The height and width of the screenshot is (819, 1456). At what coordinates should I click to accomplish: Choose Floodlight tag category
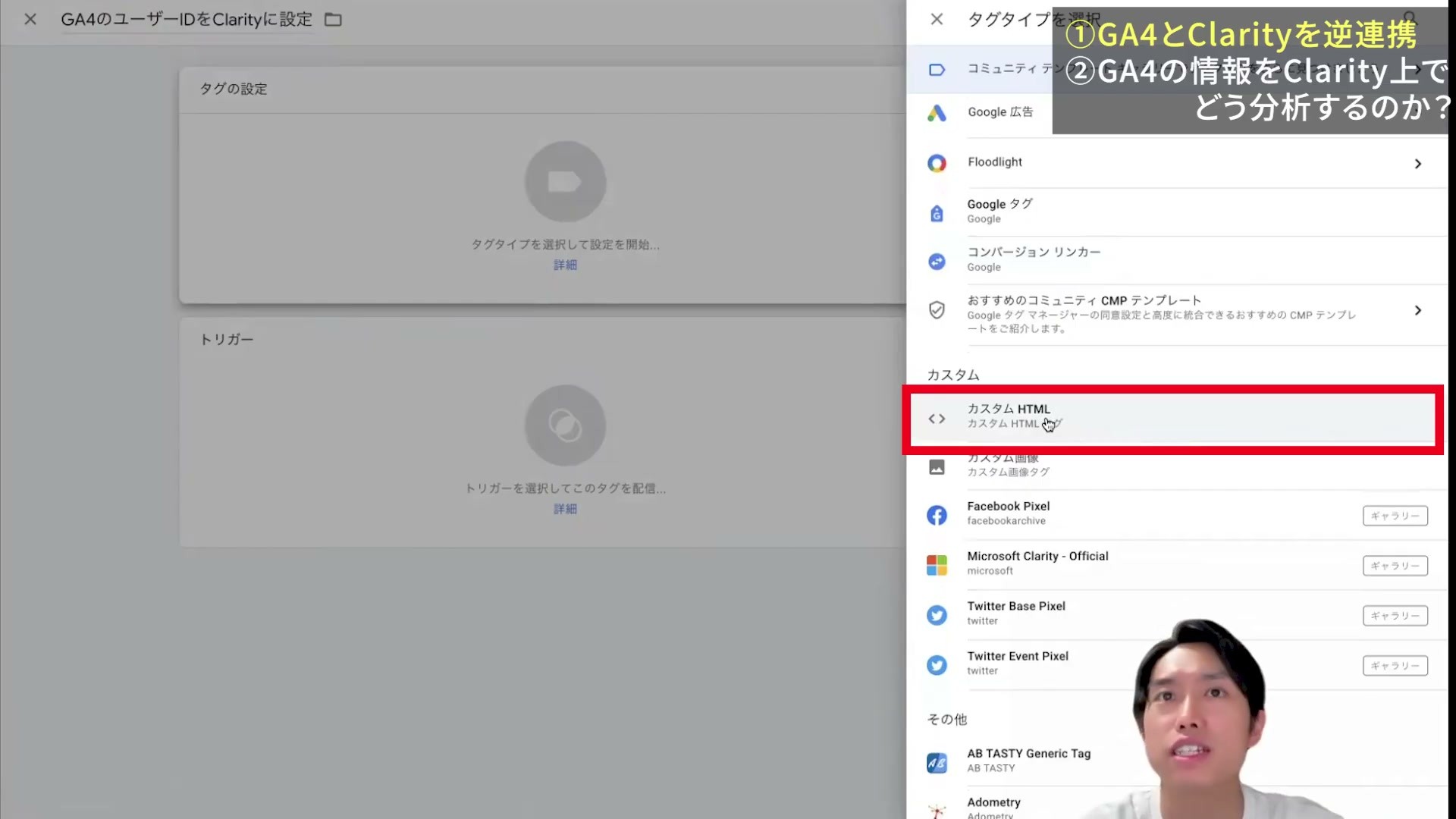1175,163
